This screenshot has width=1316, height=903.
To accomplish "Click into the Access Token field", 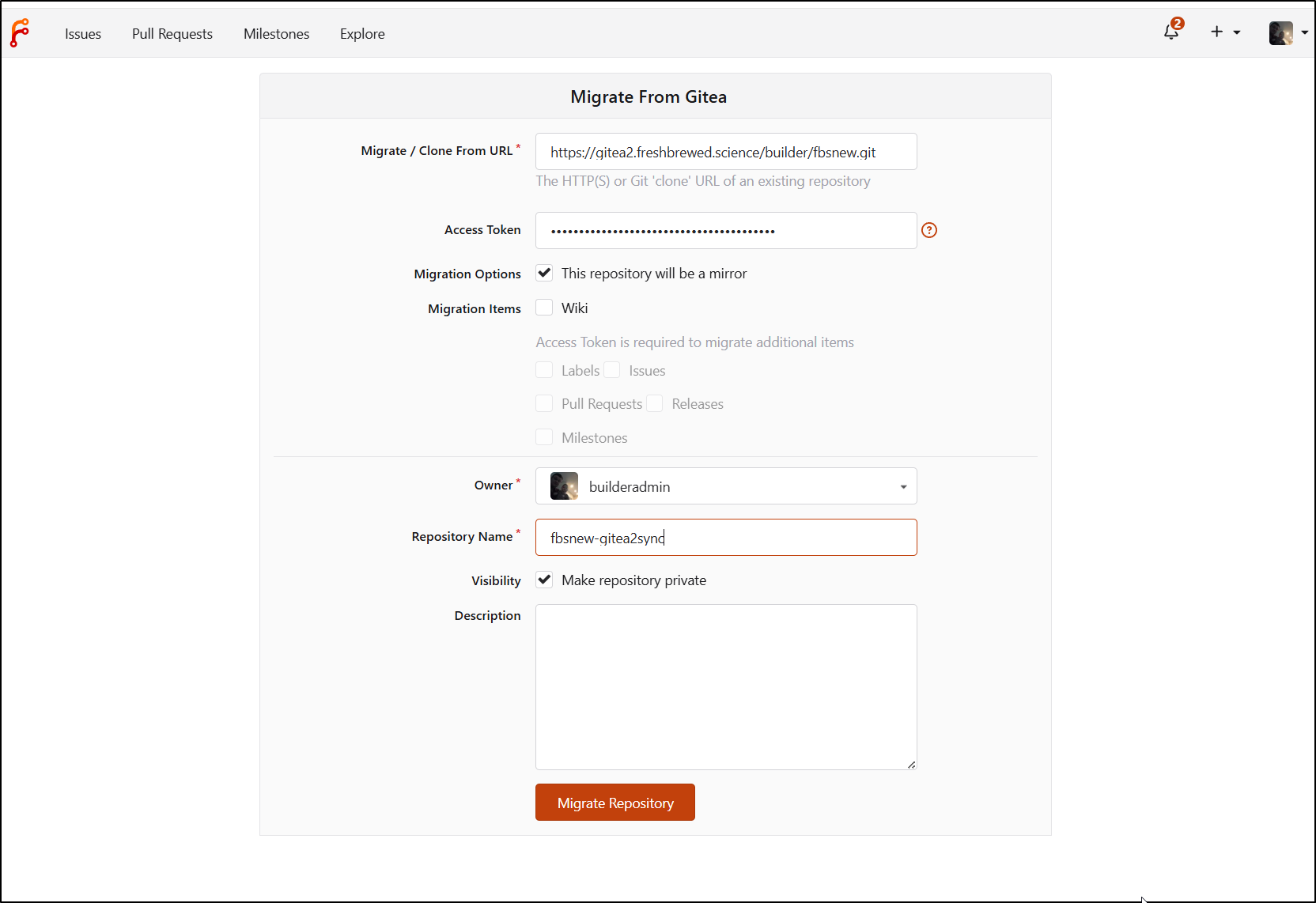I will [726, 231].
